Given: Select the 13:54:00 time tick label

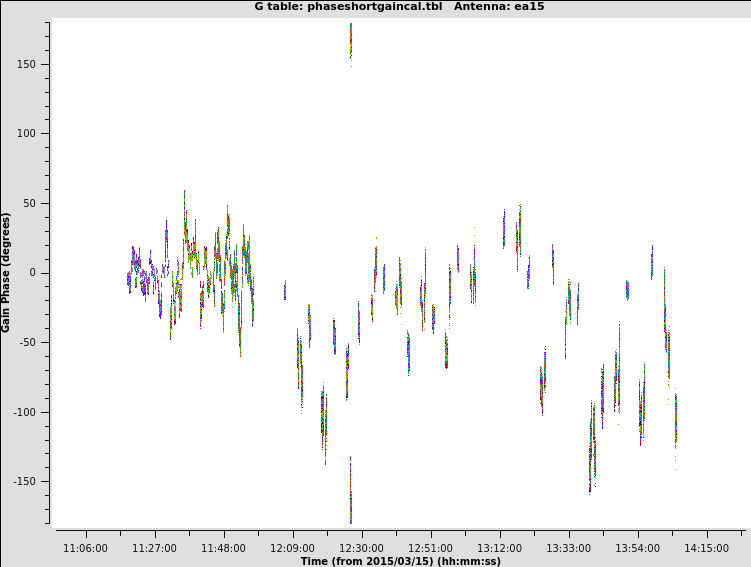Looking at the screenshot, I should point(637,548).
